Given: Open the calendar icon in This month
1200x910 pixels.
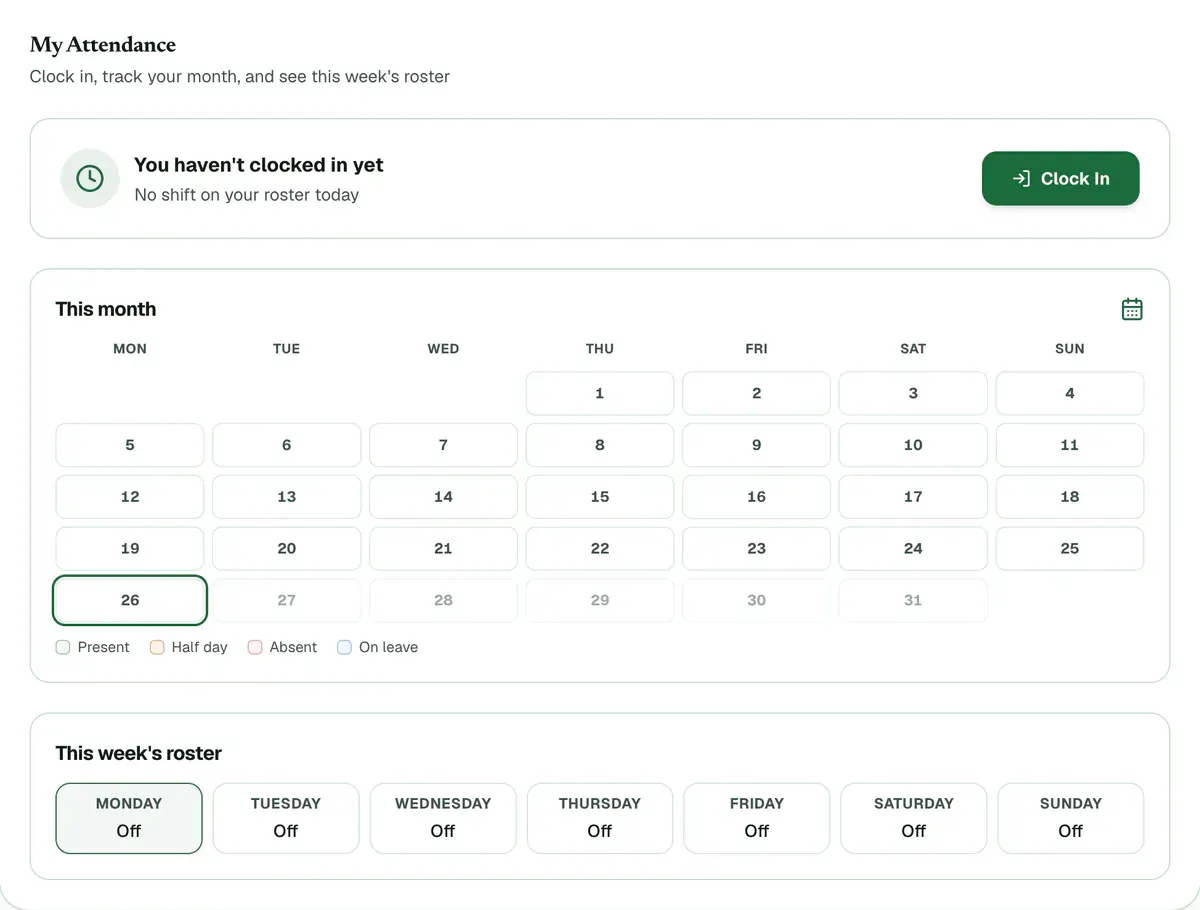Looking at the screenshot, I should coord(1132,309).
